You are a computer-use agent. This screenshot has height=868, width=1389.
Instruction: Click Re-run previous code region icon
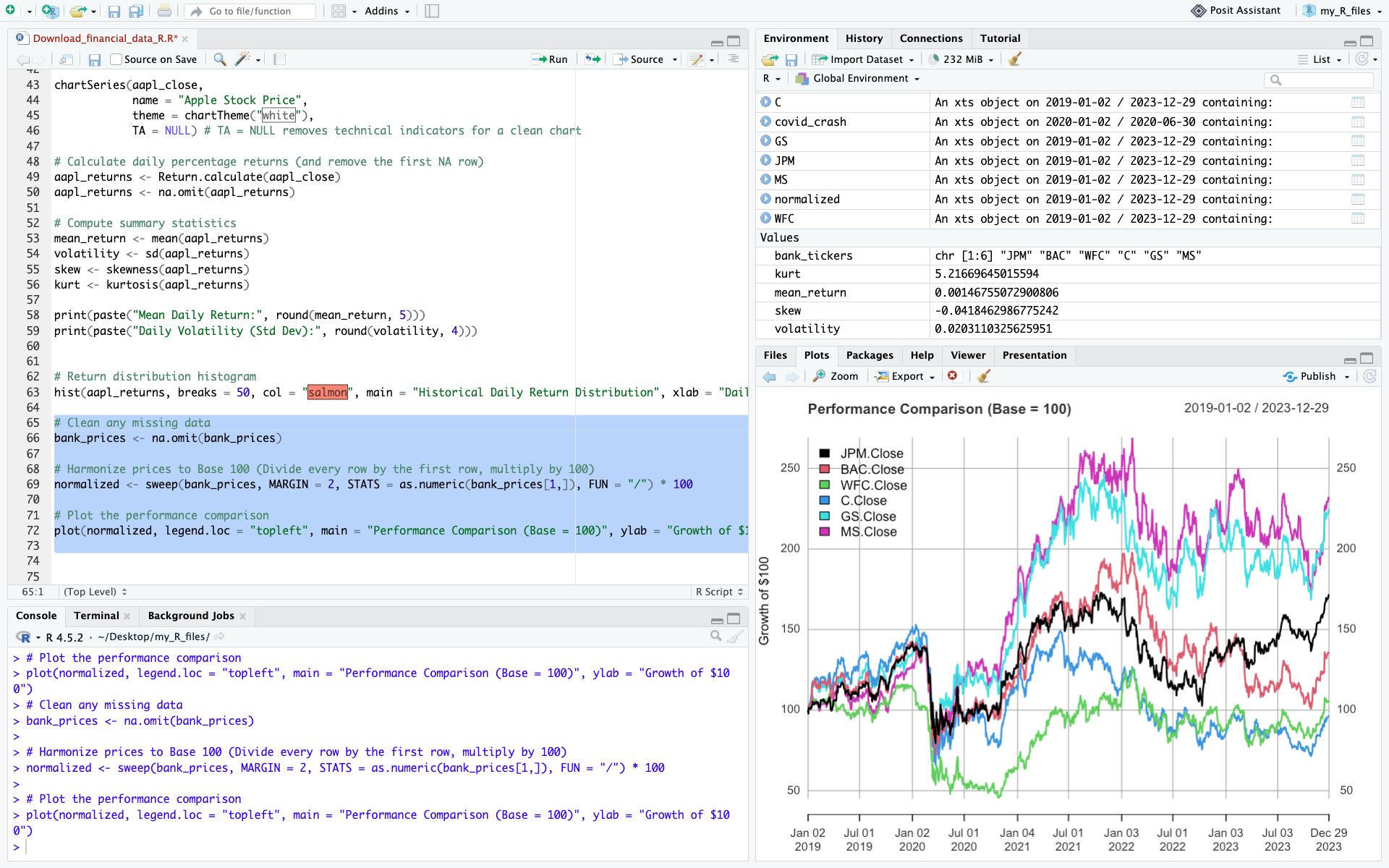coord(593,59)
